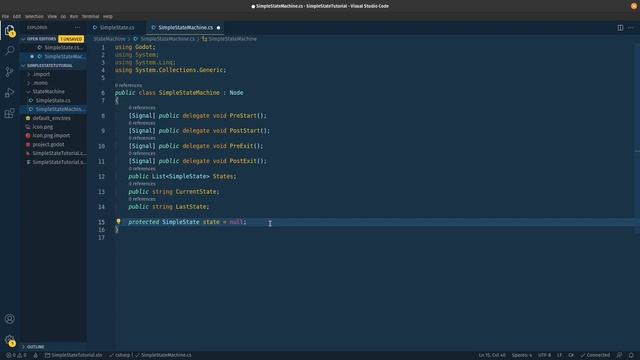This screenshot has width=640, height=360.
Task: Click the unsaved dot on SimpleStateMachine.cs tab
Action: click(x=218, y=27)
